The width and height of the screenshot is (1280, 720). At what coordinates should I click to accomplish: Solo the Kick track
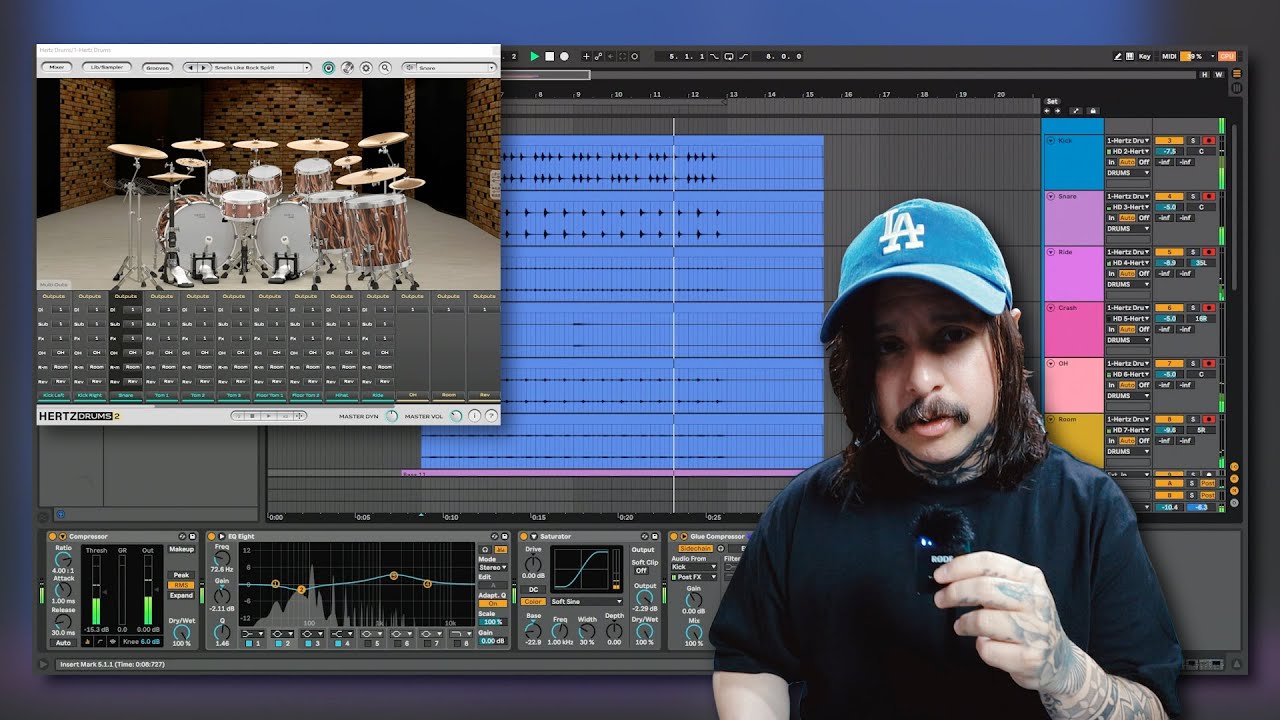pos(1192,141)
